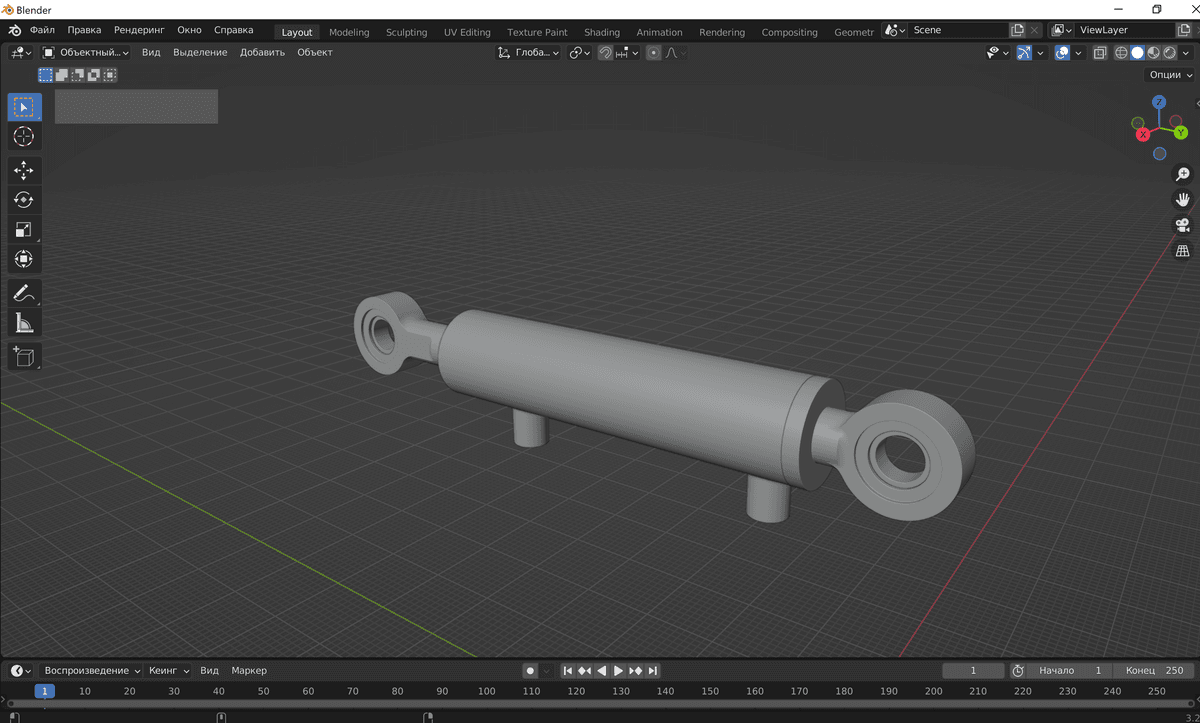The width and height of the screenshot is (1200, 723).
Task: Open the Add (Добавить) menu
Action: (262, 52)
